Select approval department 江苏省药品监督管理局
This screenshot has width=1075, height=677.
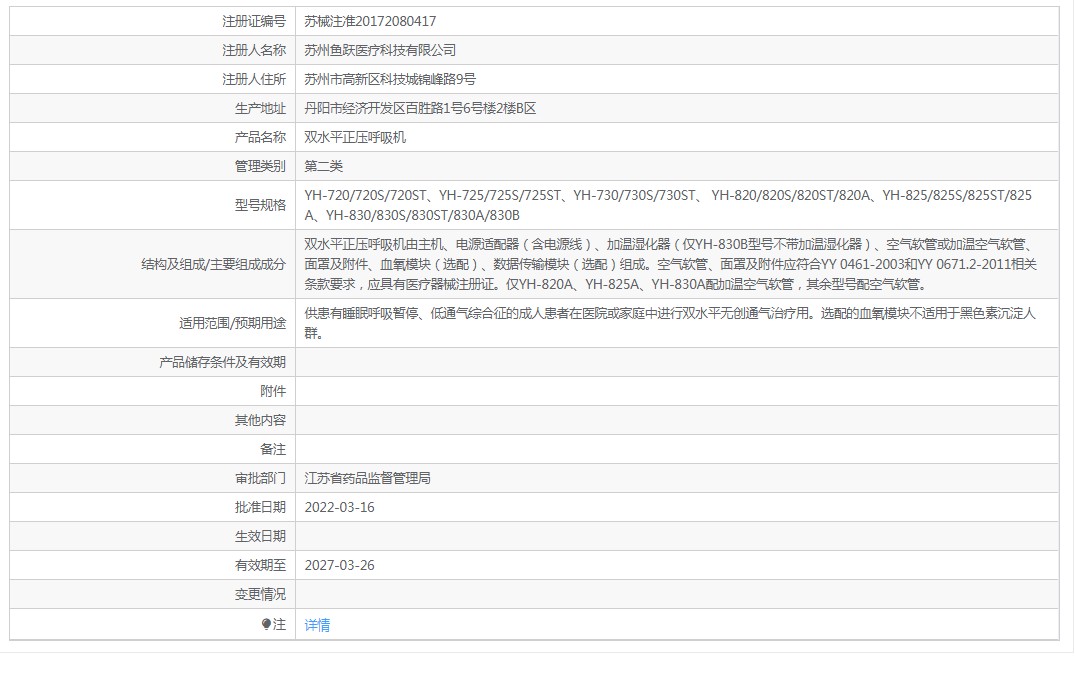tap(367, 478)
